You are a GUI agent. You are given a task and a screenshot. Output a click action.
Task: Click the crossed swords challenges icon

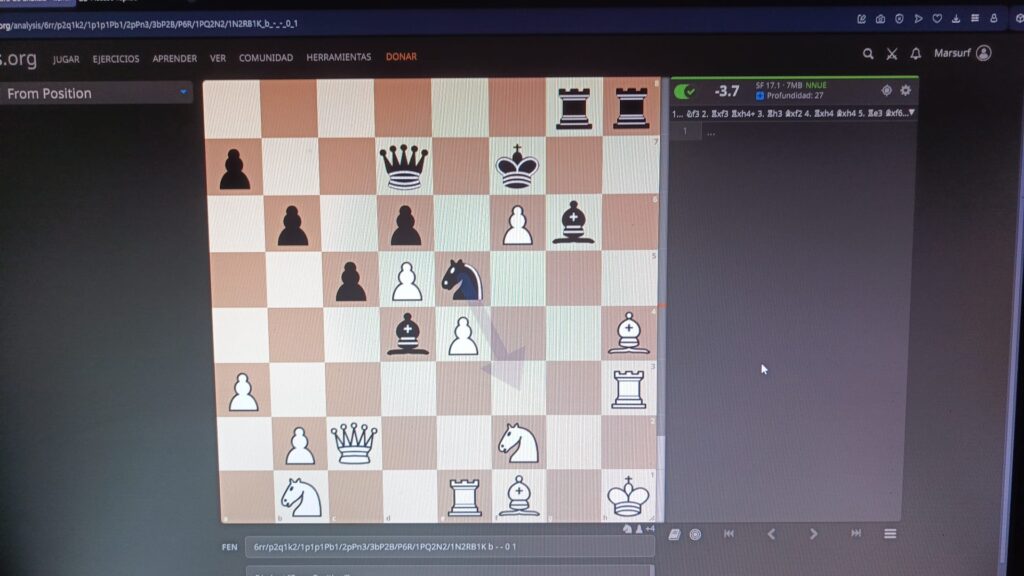(892, 54)
